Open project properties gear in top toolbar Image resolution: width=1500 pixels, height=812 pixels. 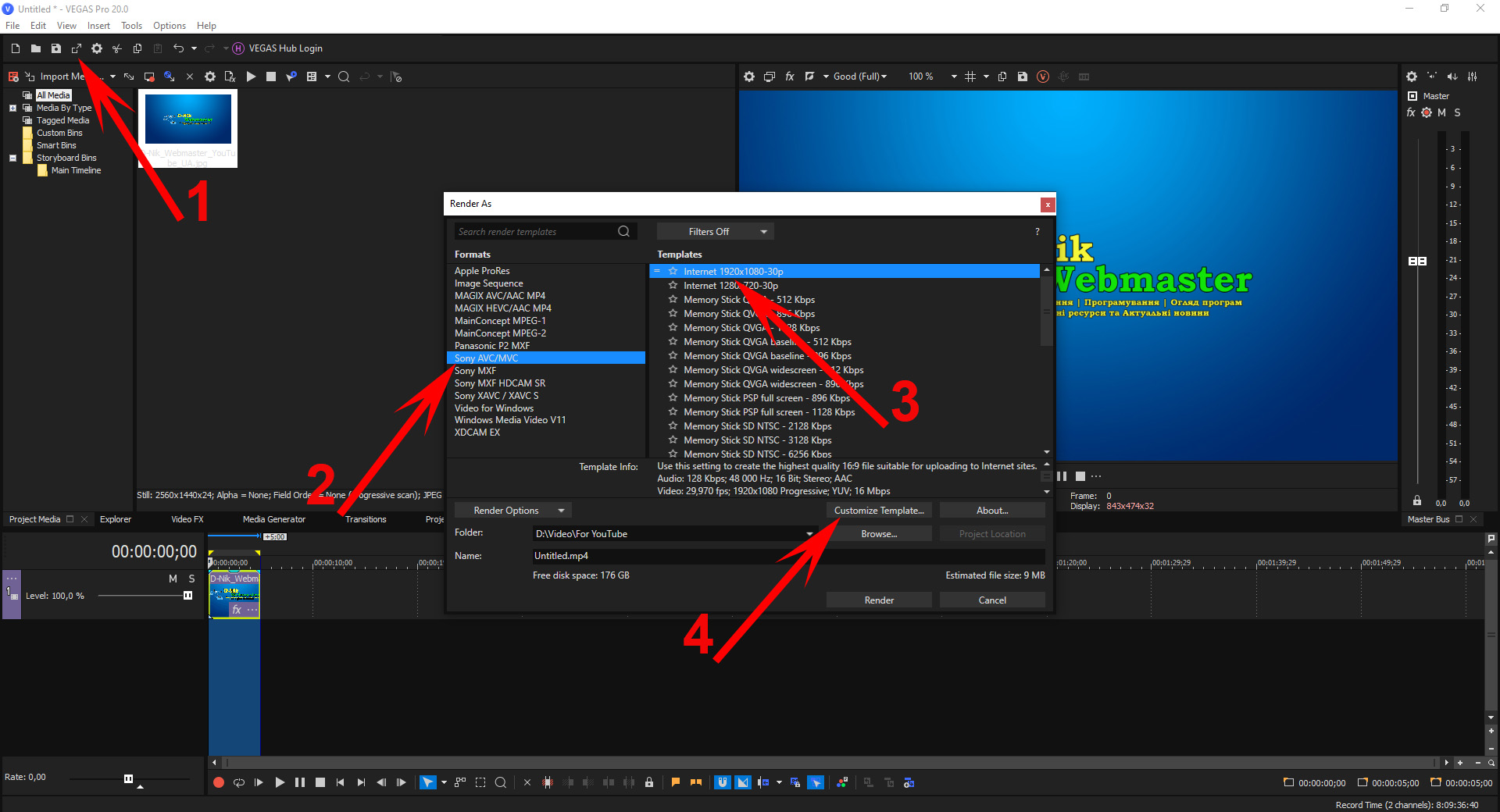click(97, 48)
